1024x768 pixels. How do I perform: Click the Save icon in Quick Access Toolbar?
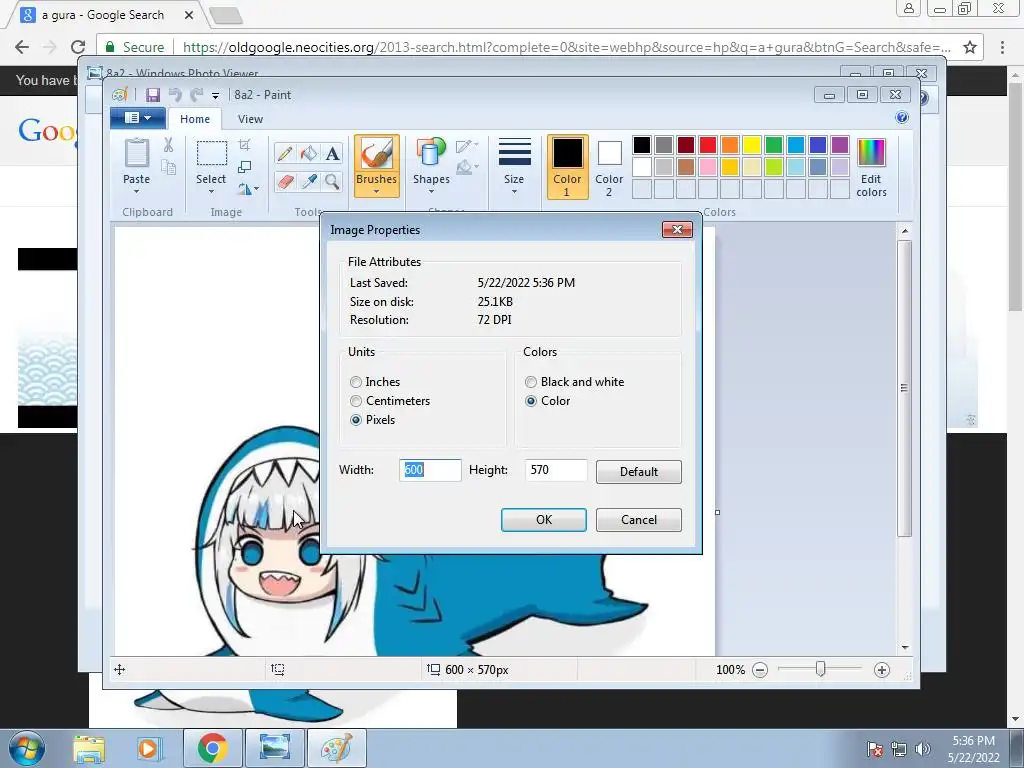point(153,95)
